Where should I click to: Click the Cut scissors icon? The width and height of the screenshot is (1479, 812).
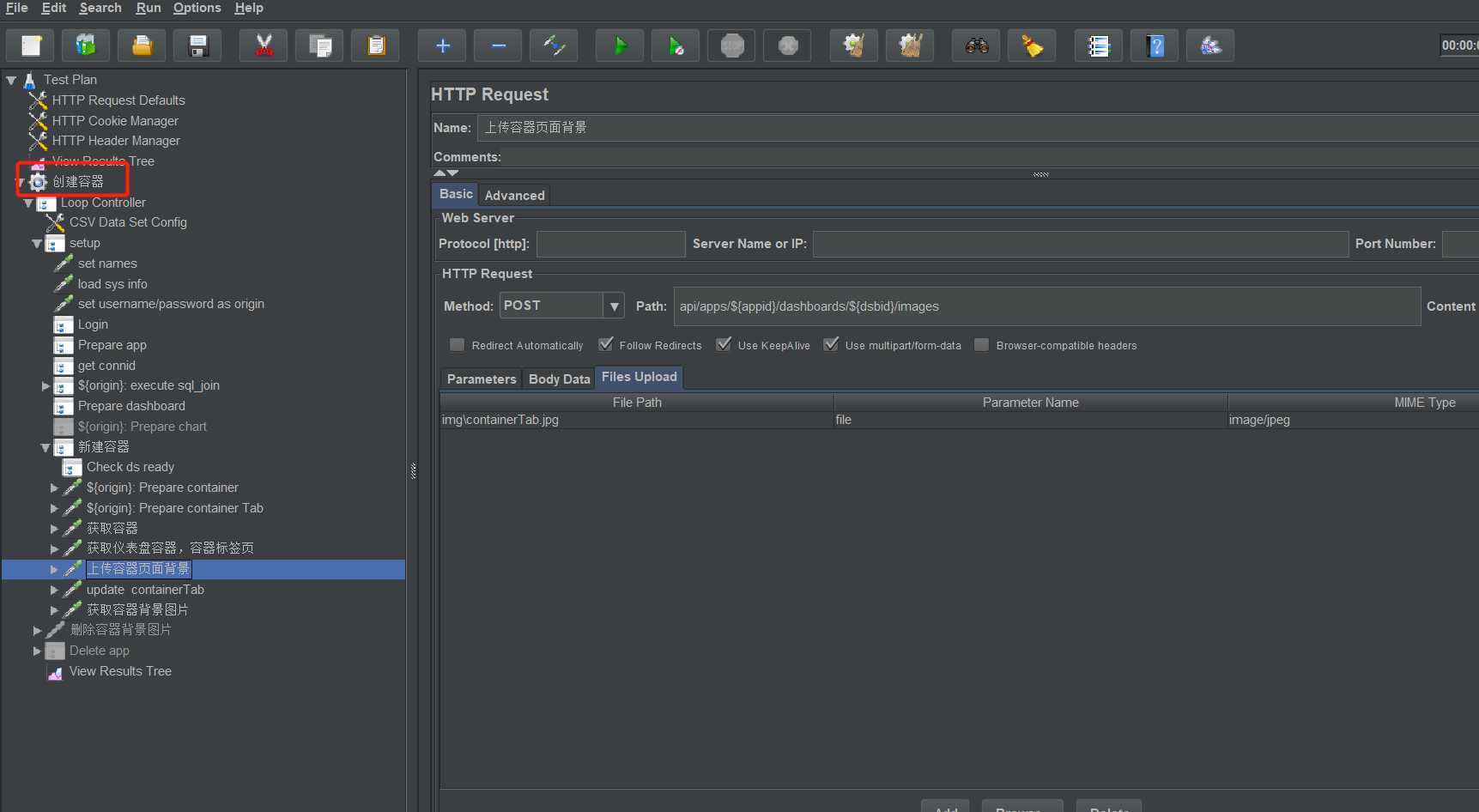tap(264, 45)
